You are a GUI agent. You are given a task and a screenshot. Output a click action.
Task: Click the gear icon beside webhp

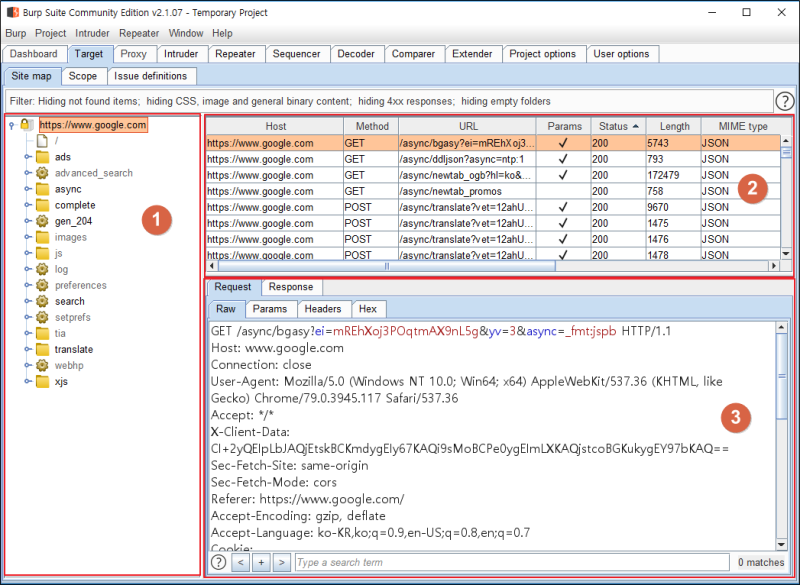pos(42,365)
